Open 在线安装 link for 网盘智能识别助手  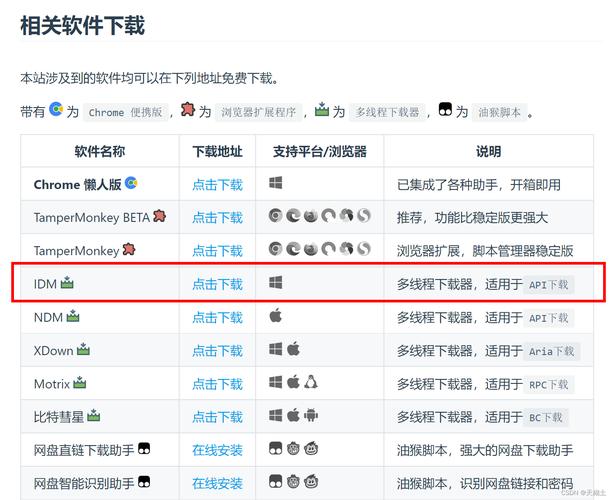(217, 484)
